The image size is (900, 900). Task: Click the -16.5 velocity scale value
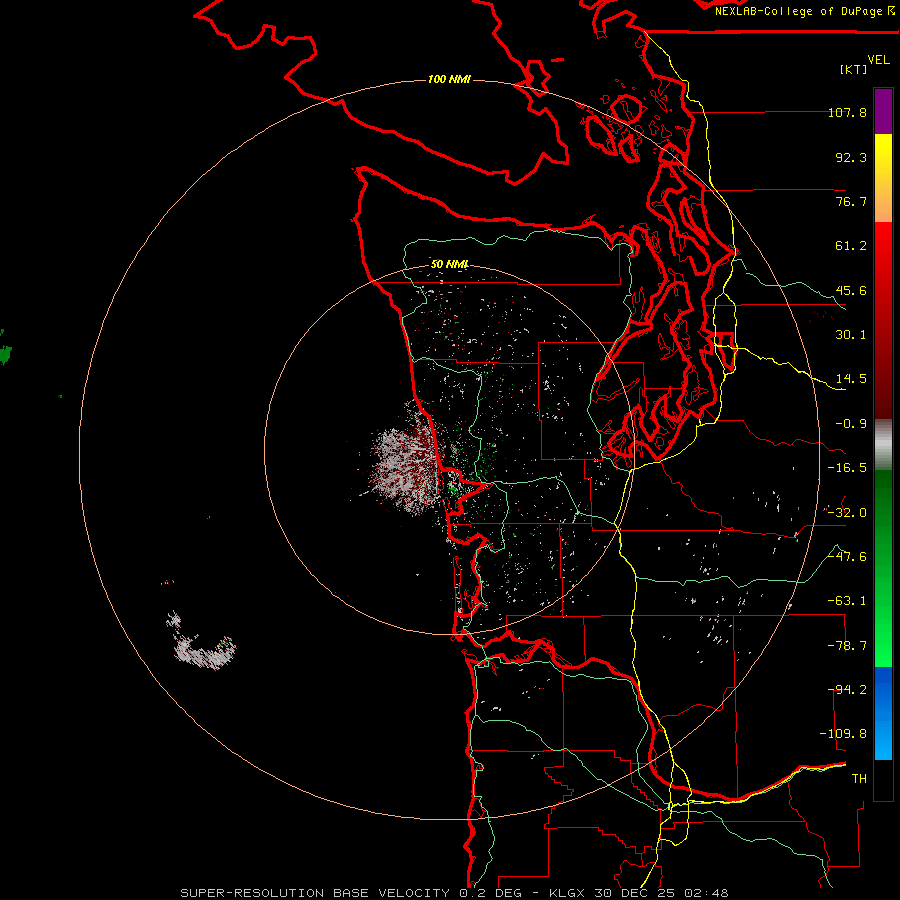tap(847, 468)
